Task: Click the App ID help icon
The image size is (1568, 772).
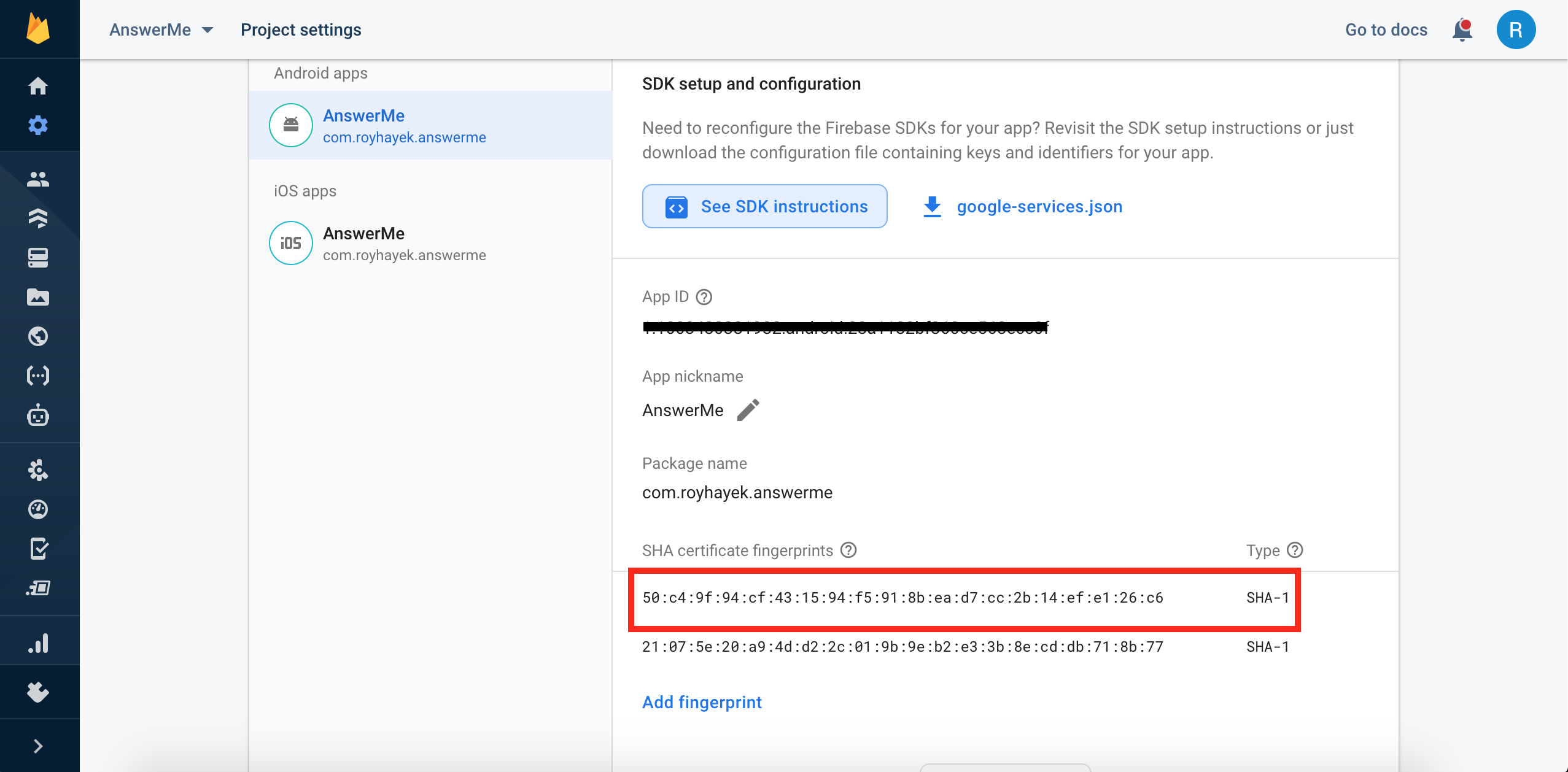Action: (704, 297)
